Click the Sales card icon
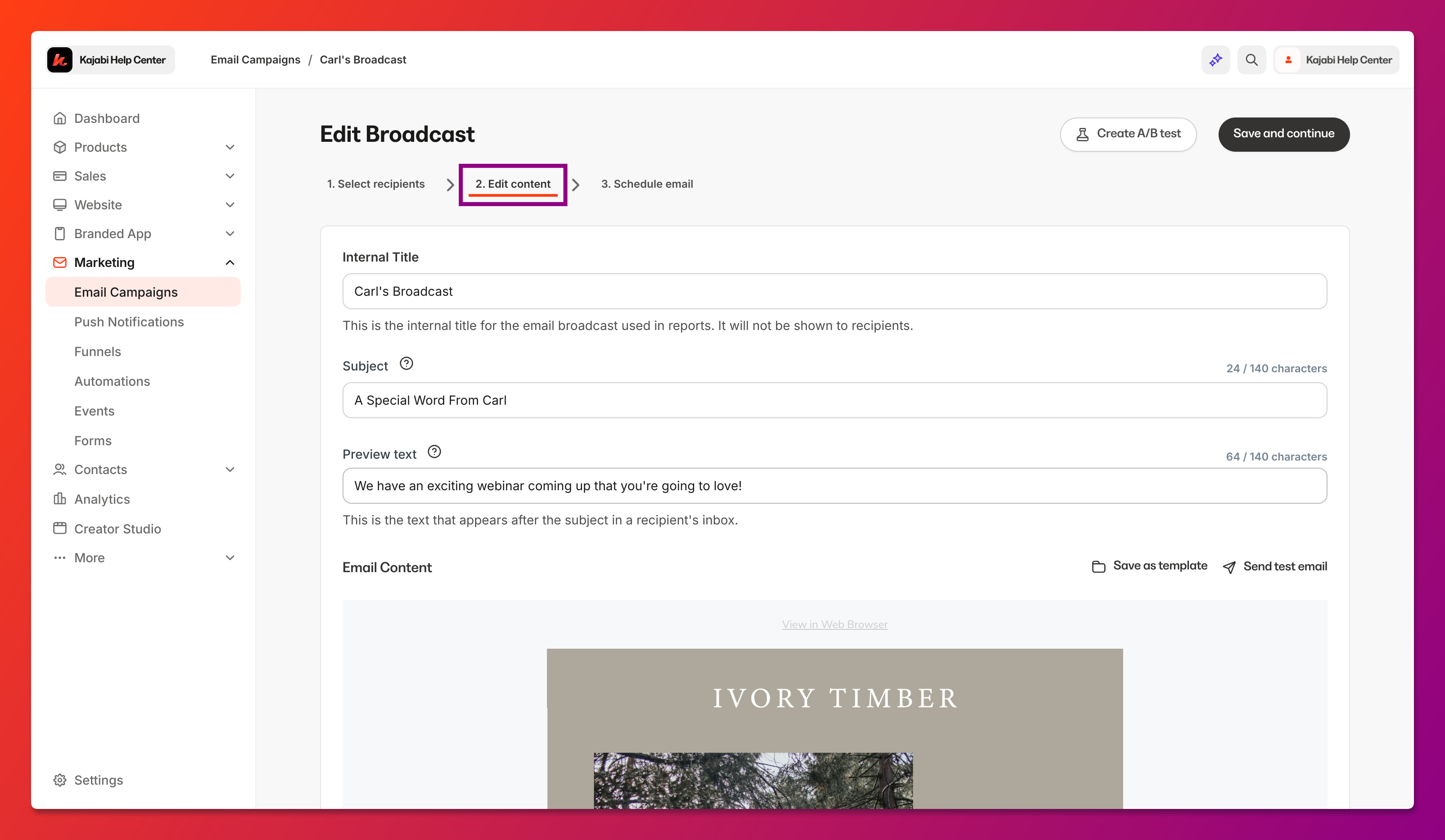1445x840 pixels. tap(59, 176)
